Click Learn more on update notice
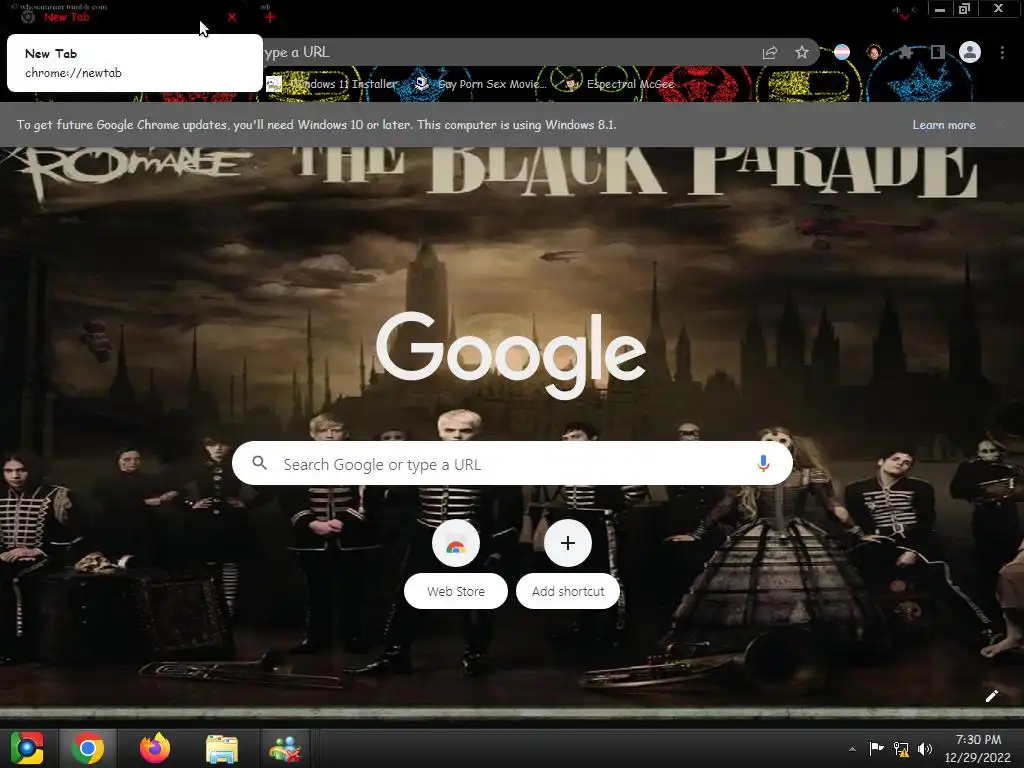This screenshot has width=1024, height=768. pos(944,125)
